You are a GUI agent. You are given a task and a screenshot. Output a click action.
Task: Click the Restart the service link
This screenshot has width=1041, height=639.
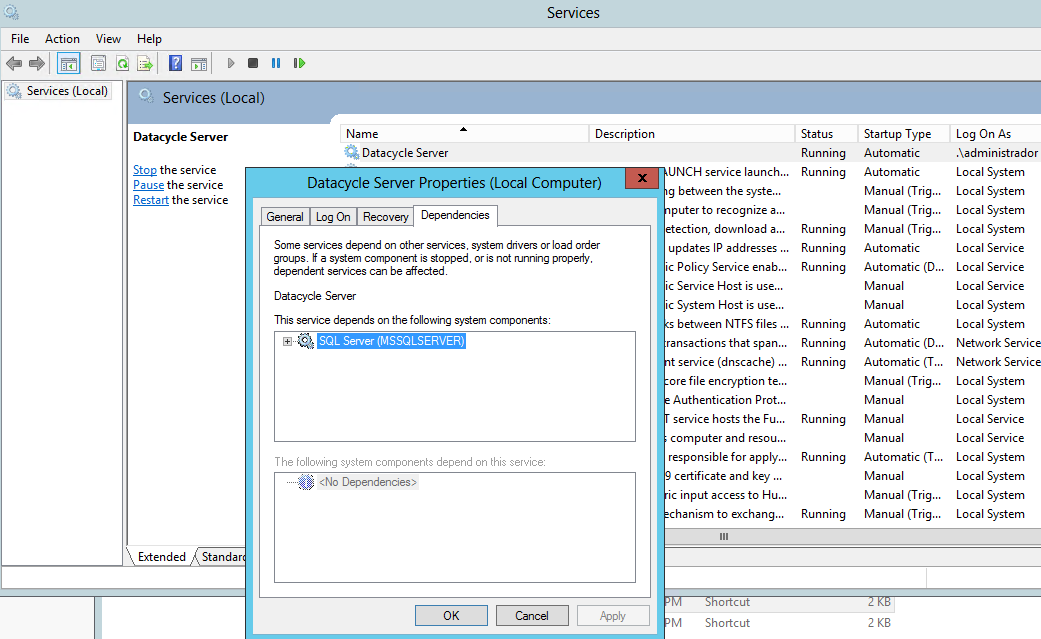click(x=151, y=200)
